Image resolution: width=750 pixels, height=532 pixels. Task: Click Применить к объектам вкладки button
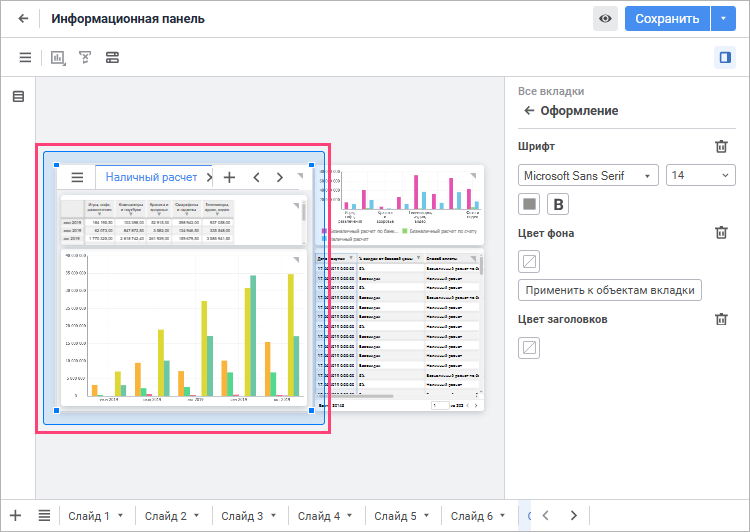[610, 290]
